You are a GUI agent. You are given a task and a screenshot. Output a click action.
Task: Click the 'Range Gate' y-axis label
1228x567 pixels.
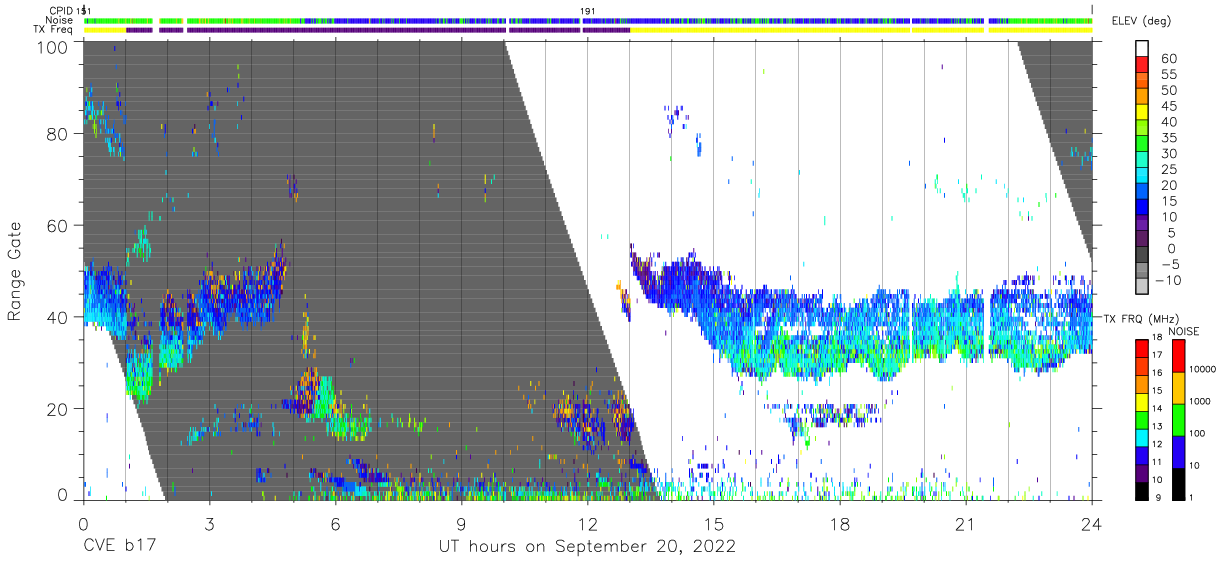point(15,271)
